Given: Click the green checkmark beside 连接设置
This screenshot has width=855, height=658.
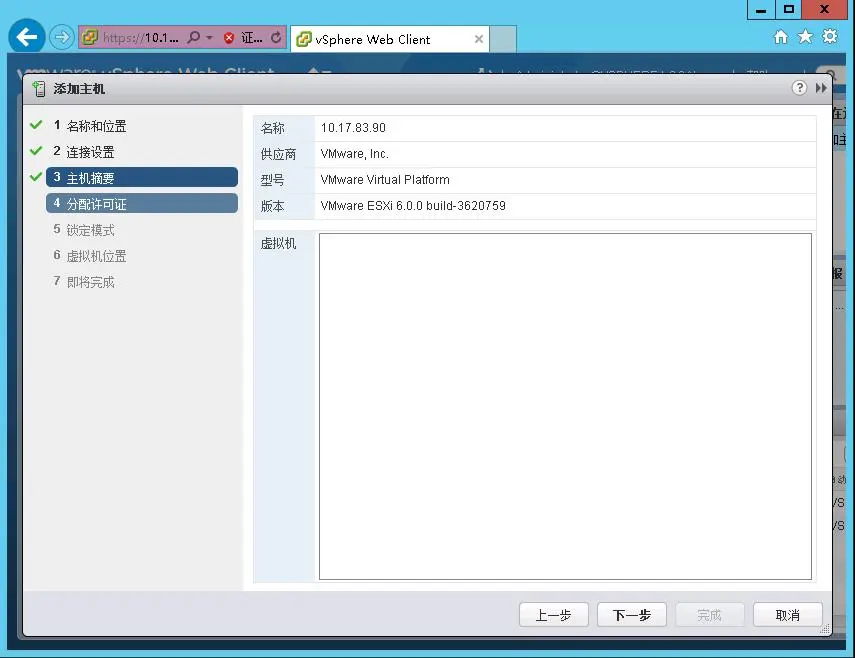Looking at the screenshot, I should point(36,150).
